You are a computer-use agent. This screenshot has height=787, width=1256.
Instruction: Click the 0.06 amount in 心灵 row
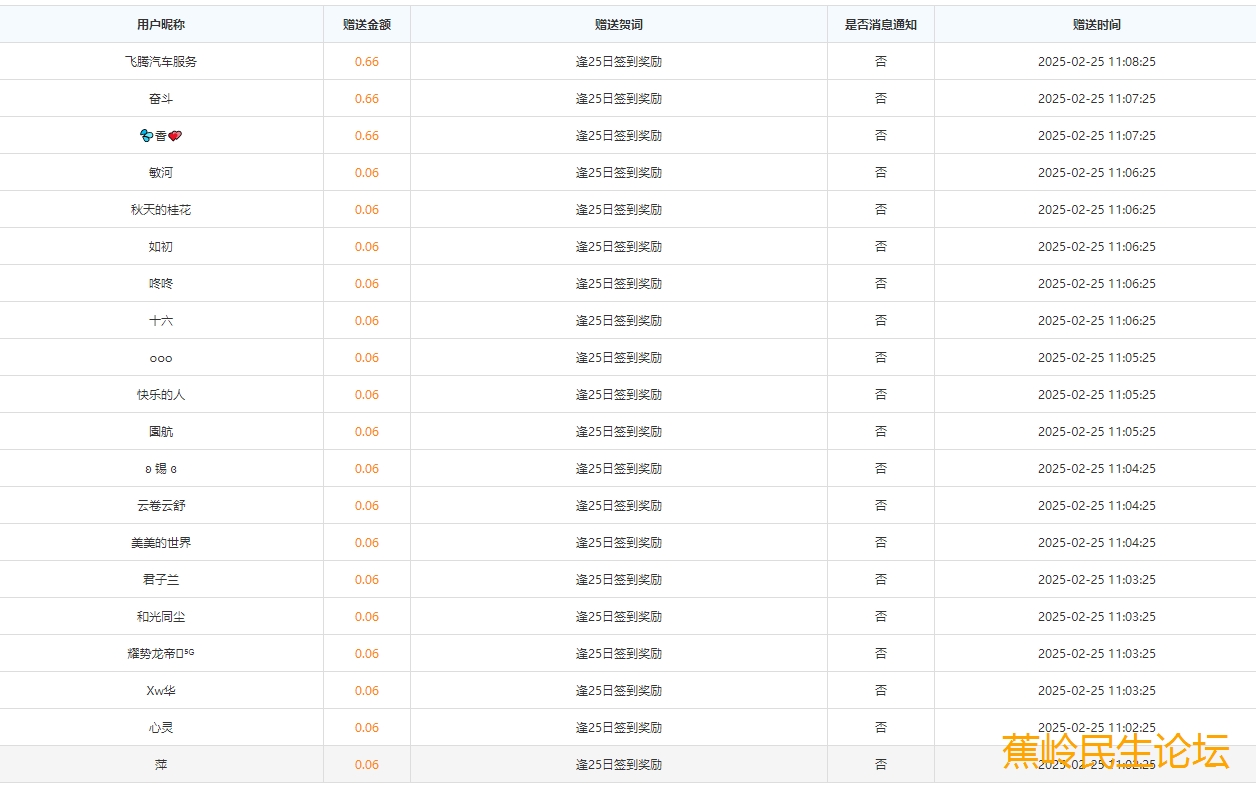366,728
